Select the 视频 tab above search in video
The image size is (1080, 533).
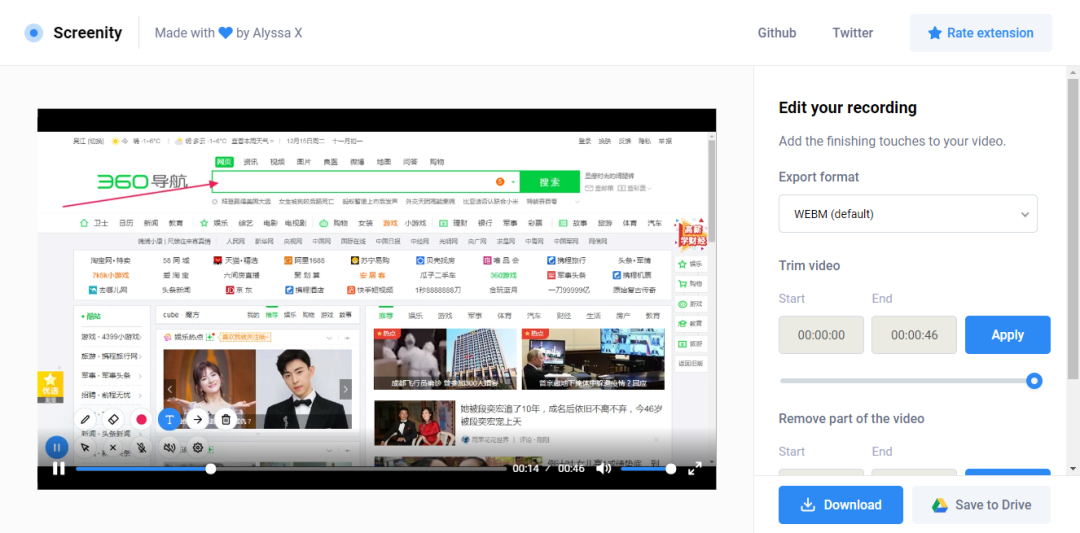click(x=277, y=162)
